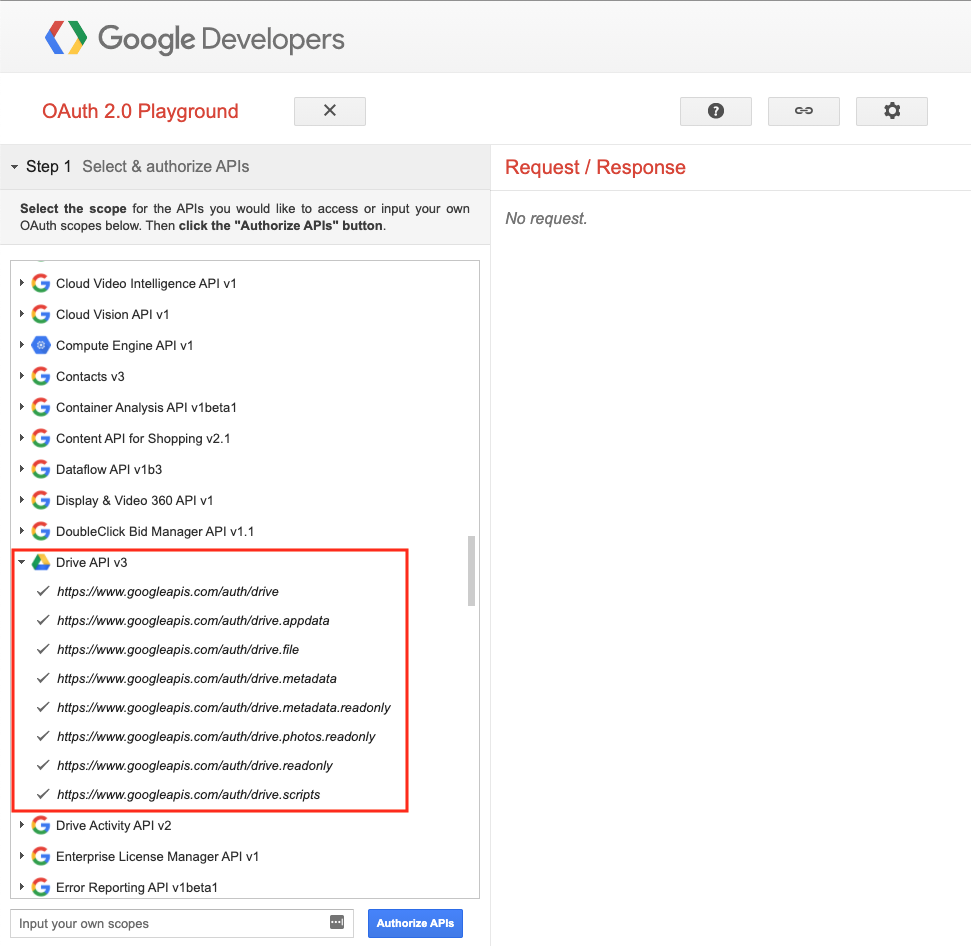Select the Drive API v3 label
Screen dimensions: 971x946
click(92, 562)
